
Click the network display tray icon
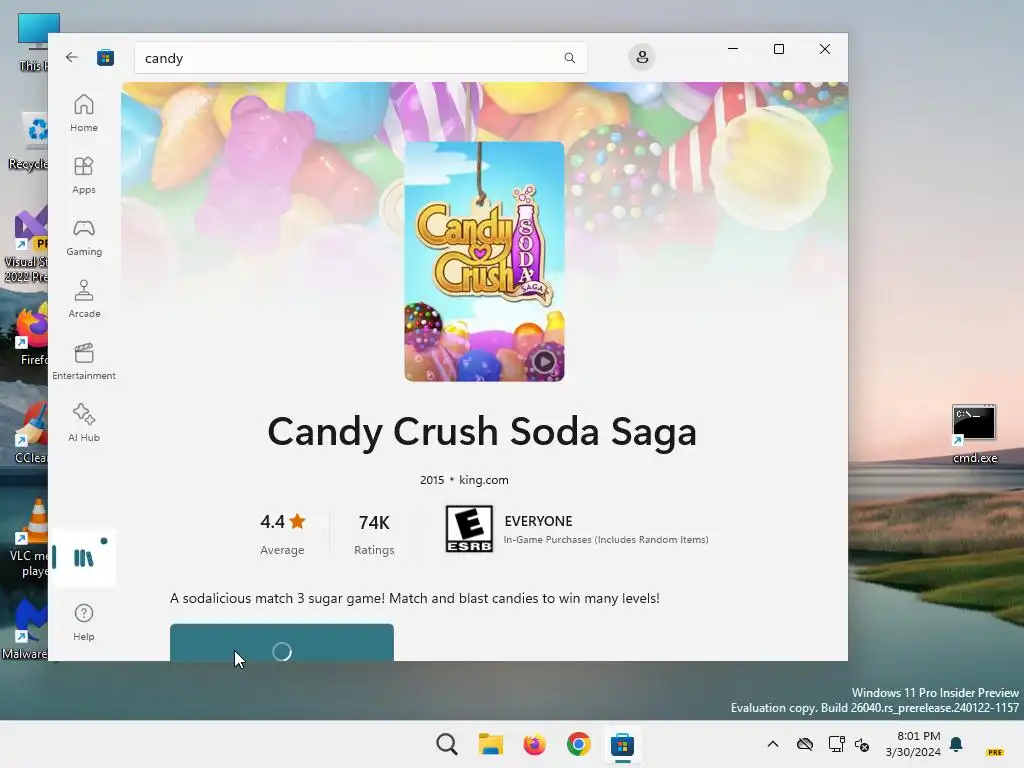click(836, 744)
